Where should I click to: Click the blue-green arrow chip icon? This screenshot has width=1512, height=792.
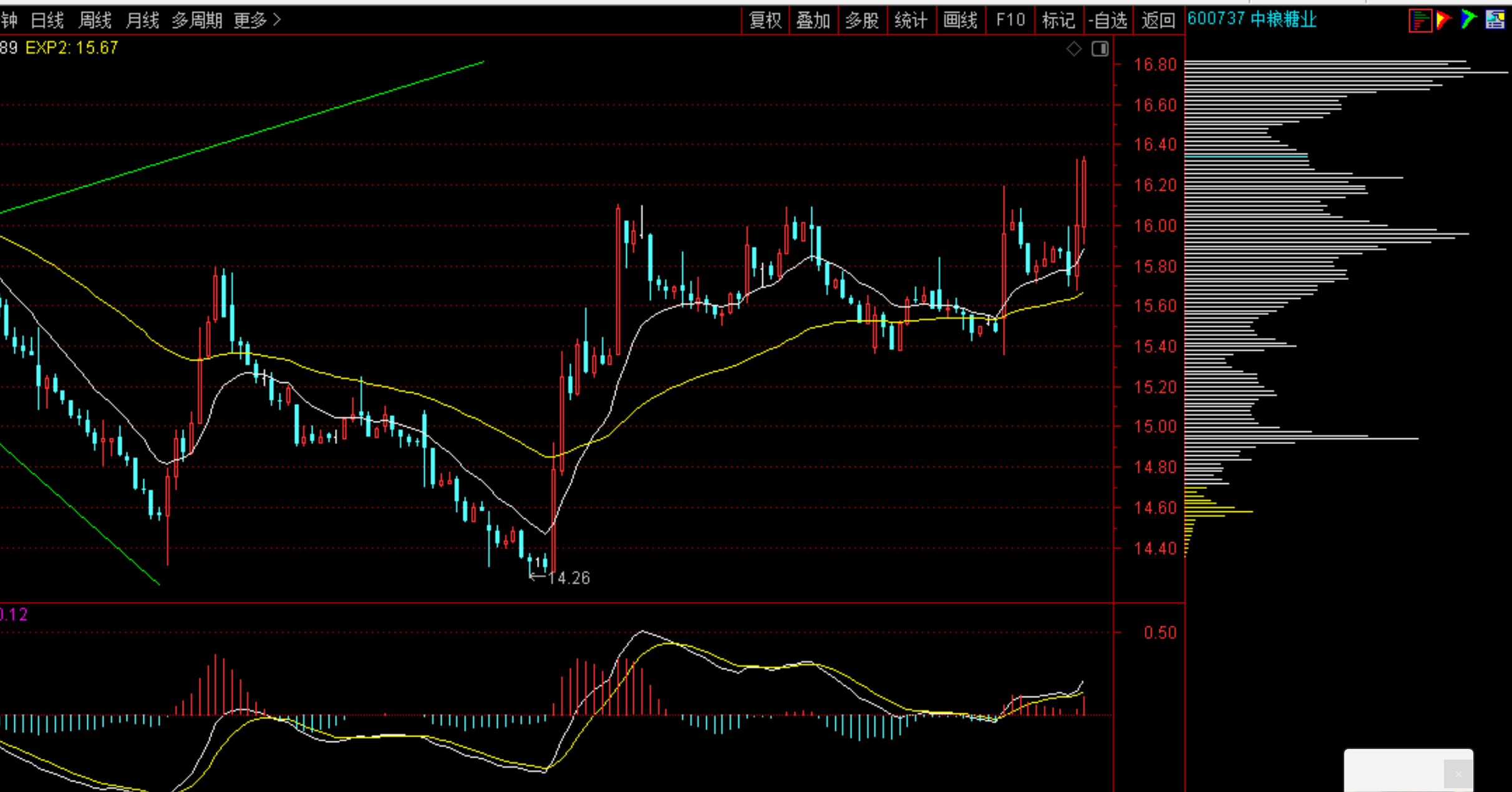point(1468,20)
